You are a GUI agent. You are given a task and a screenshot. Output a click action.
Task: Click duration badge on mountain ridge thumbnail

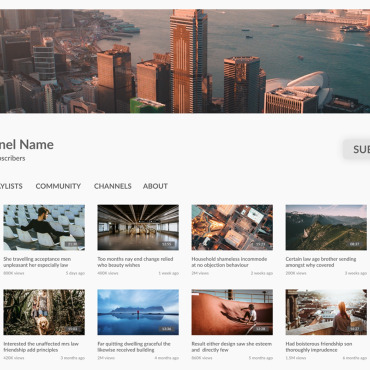[354, 244]
